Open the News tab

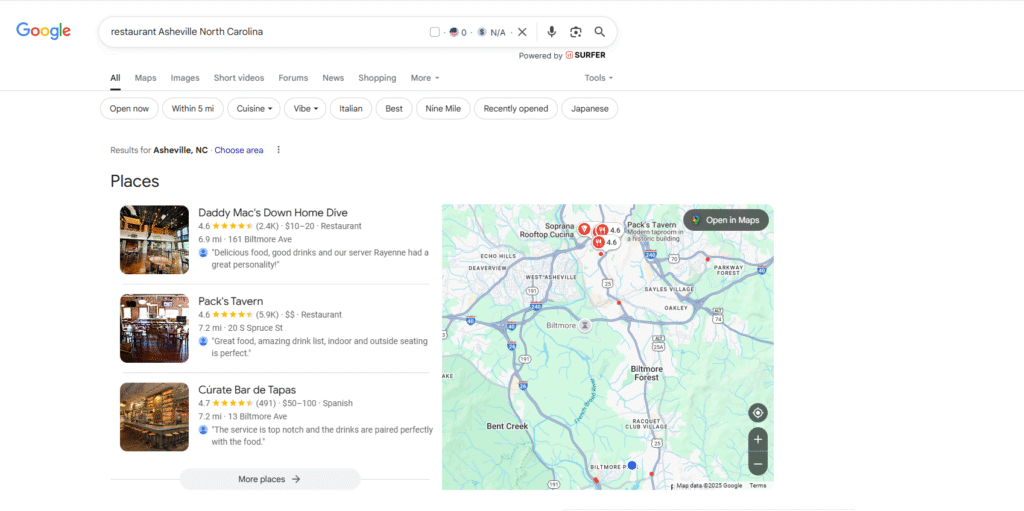(x=333, y=78)
